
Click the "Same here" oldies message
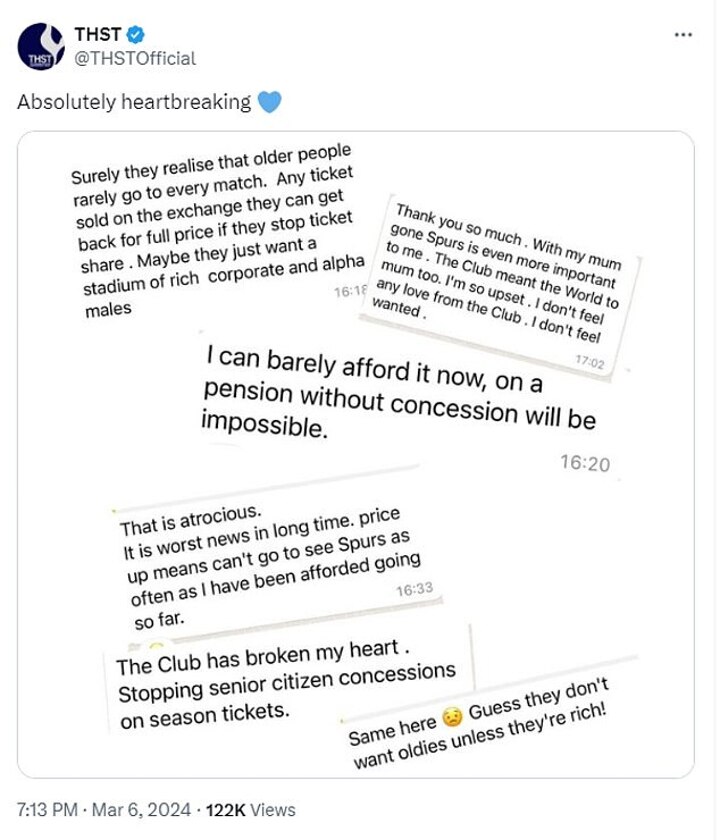click(x=490, y=722)
